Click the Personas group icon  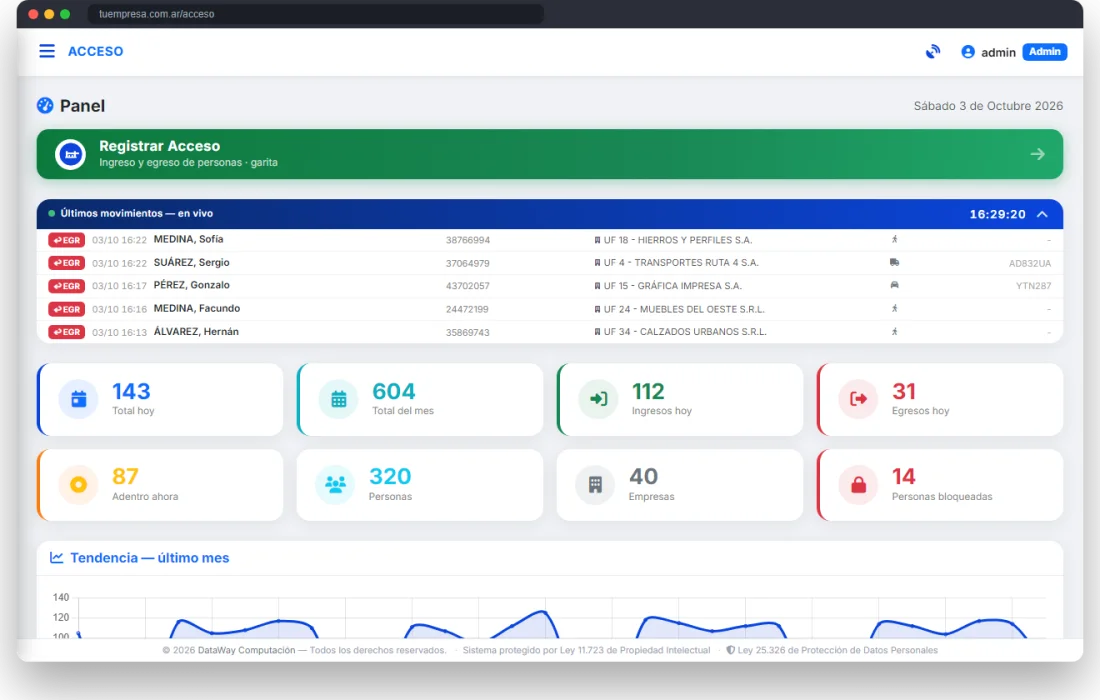pyautogui.click(x=335, y=485)
